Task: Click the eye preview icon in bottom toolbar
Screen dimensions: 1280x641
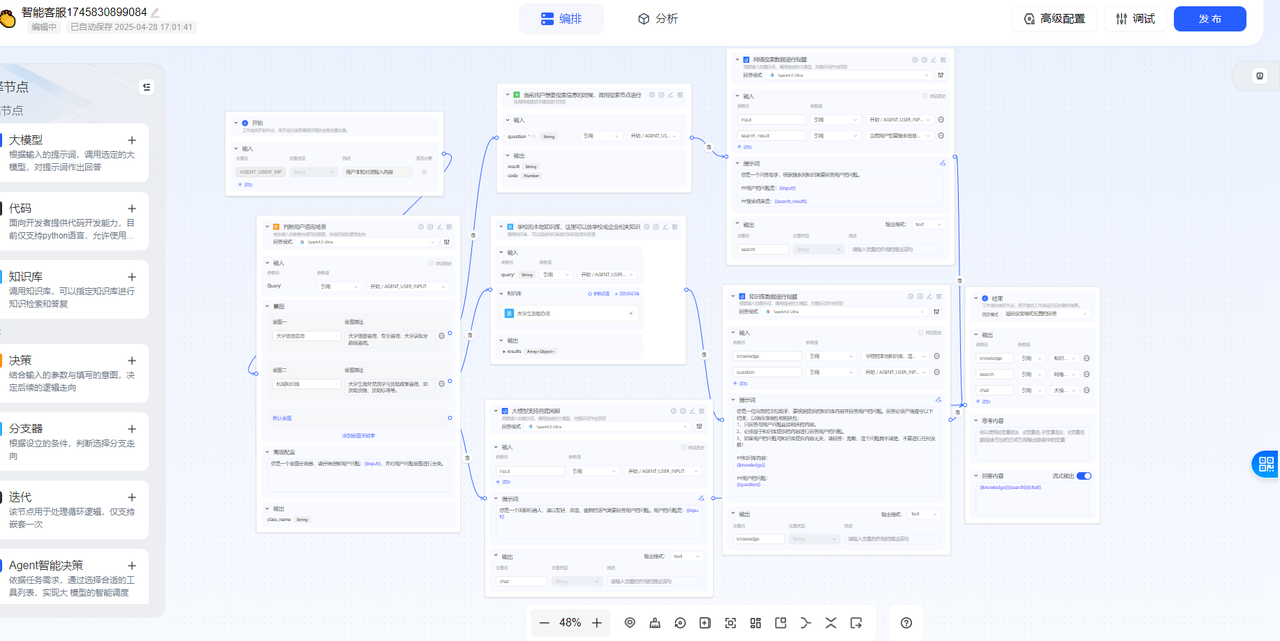Action: point(630,622)
